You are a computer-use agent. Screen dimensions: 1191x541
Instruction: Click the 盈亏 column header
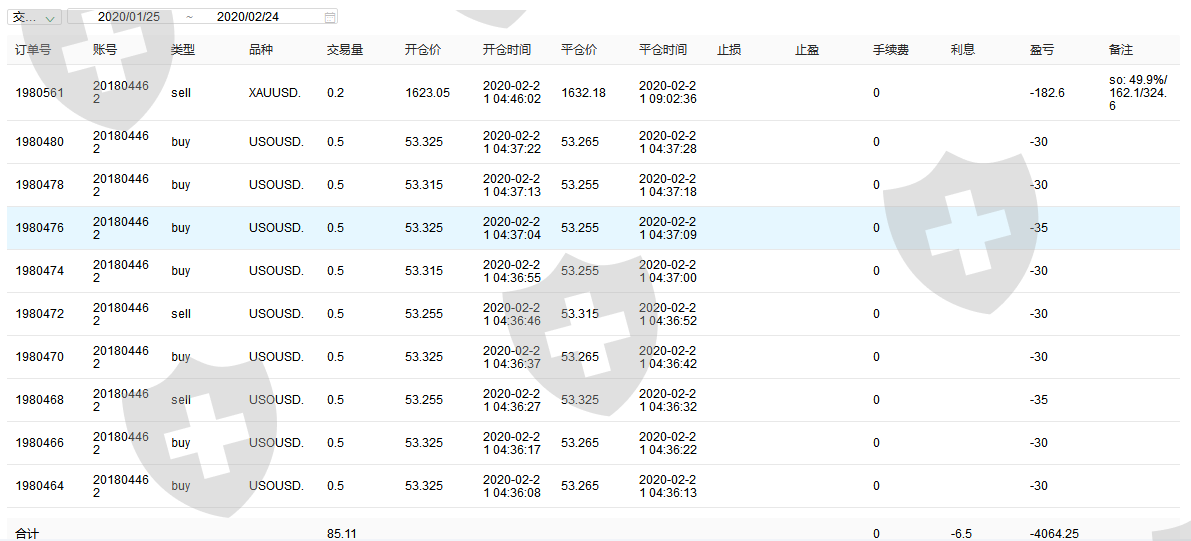[1041, 49]
